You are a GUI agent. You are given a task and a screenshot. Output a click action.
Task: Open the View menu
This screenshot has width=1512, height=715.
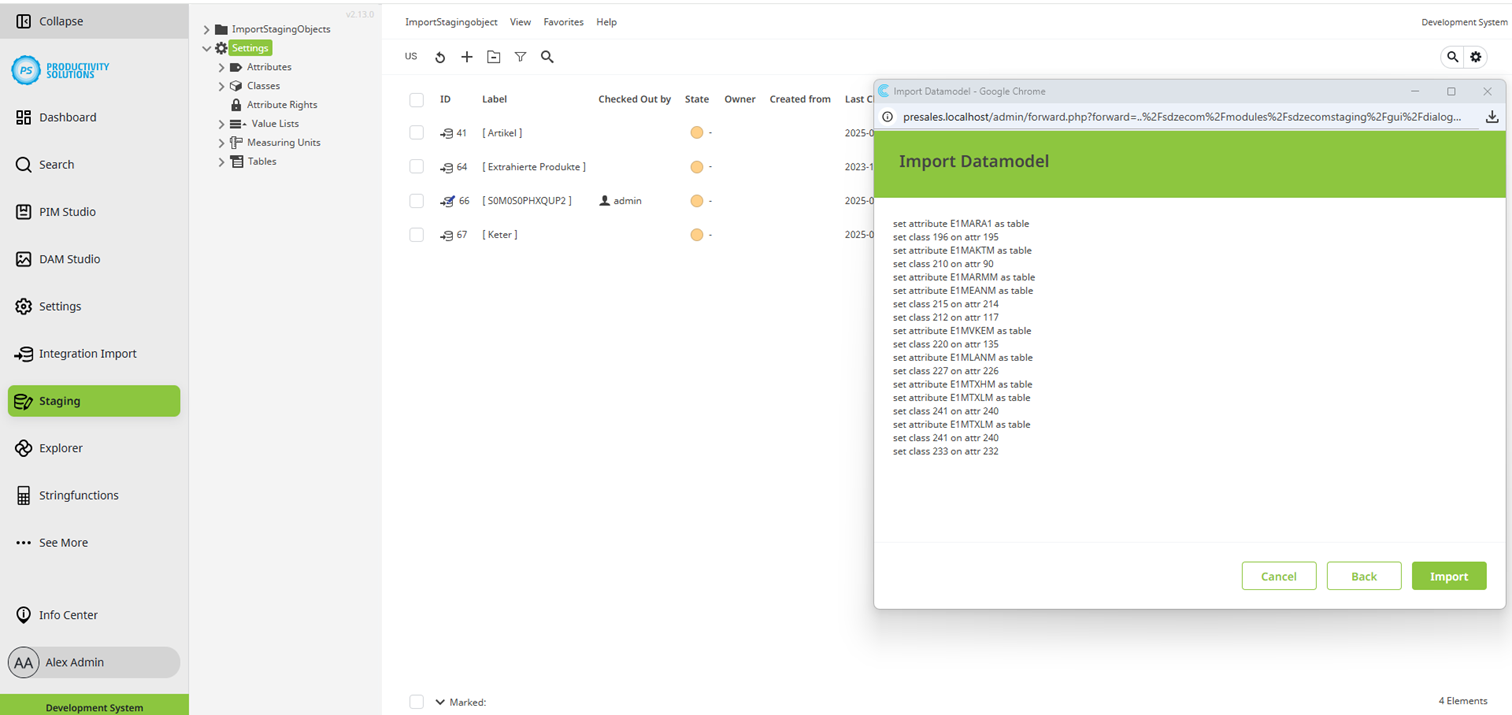520,21
